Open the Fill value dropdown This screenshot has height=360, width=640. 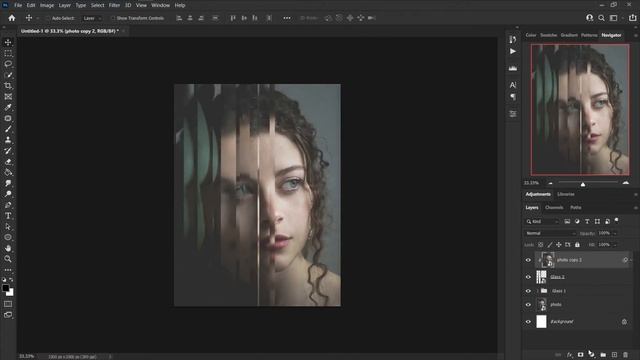(615, 245)
